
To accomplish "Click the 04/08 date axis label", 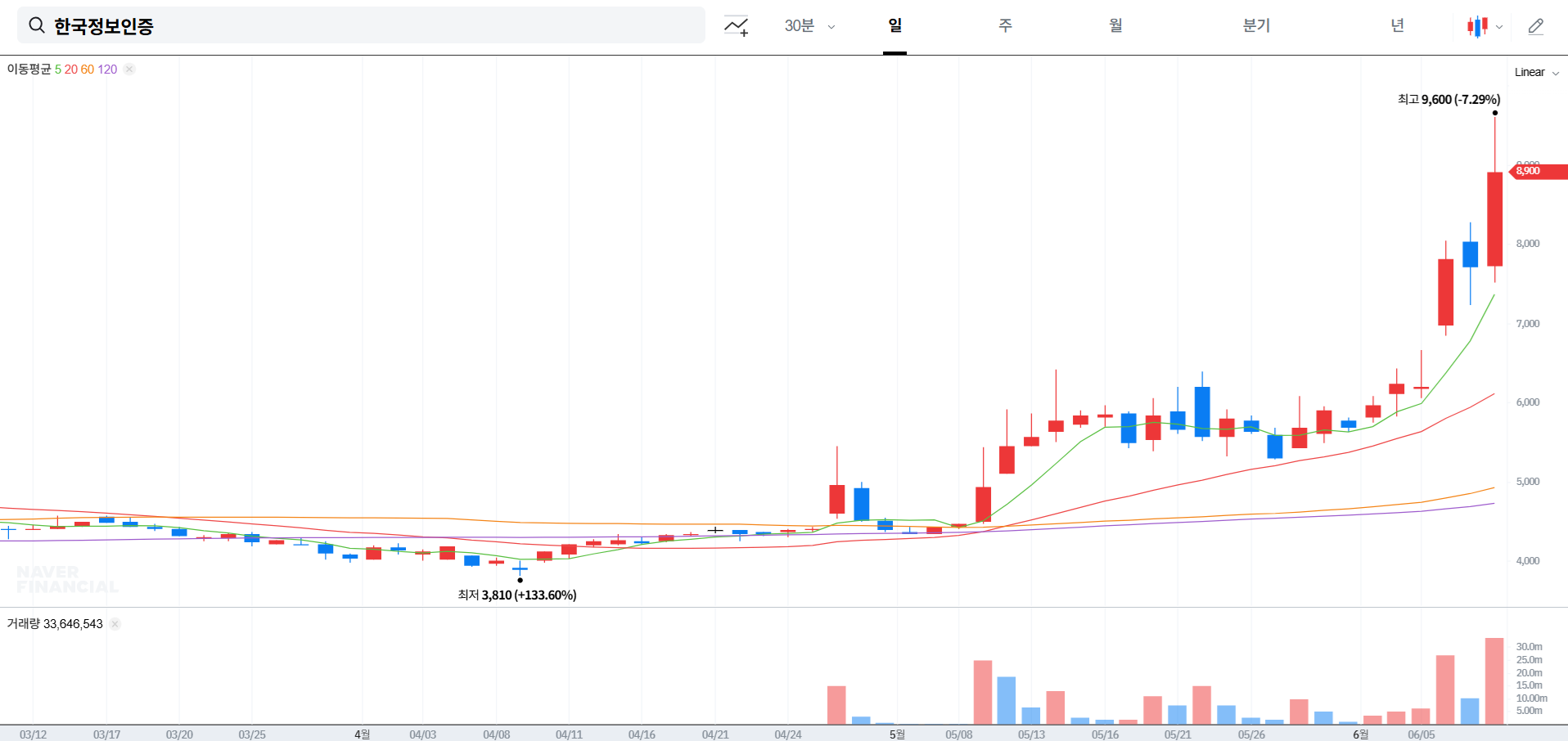I will point(497,734).
